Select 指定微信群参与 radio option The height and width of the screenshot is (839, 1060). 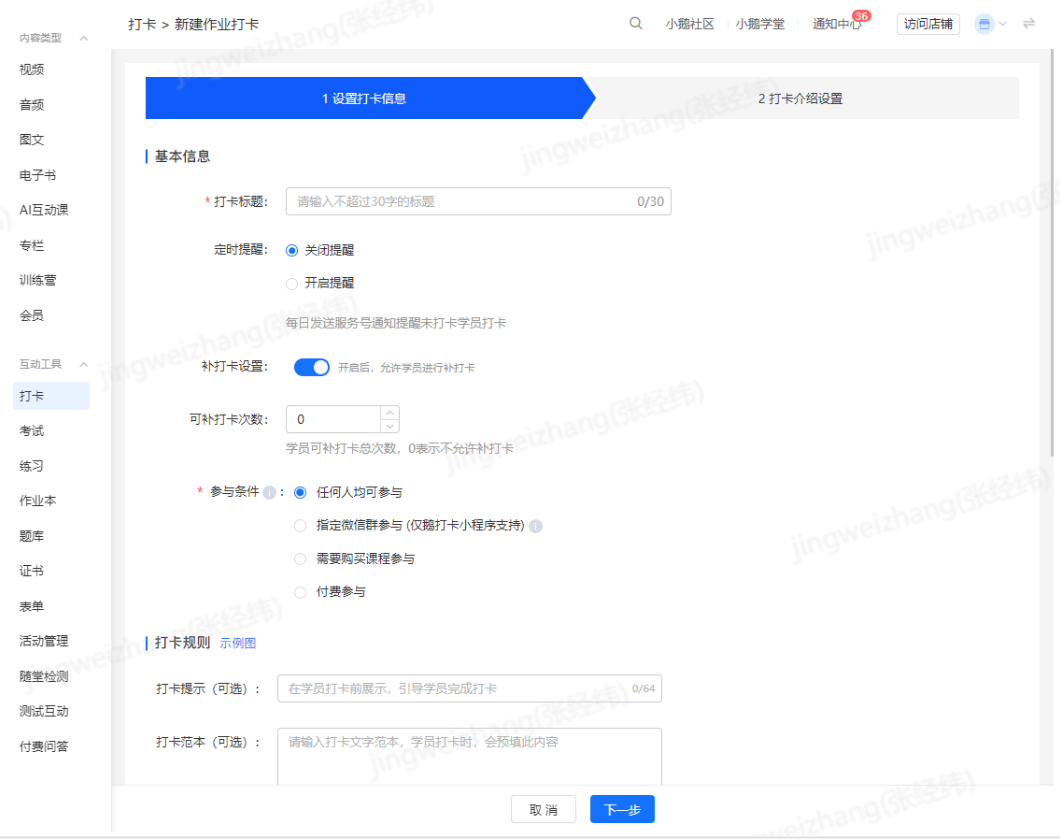[300, 526]
